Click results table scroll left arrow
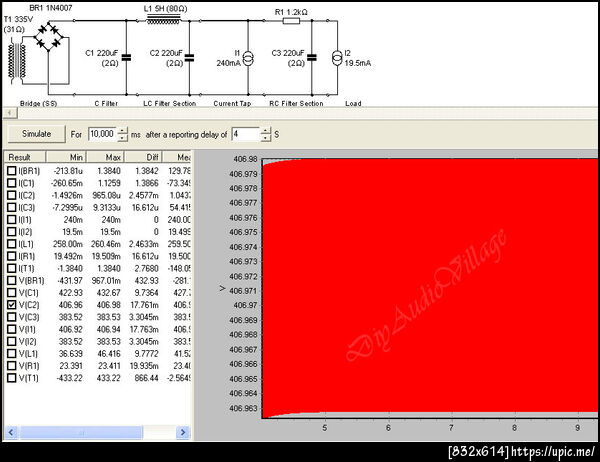 coord(11,433)
